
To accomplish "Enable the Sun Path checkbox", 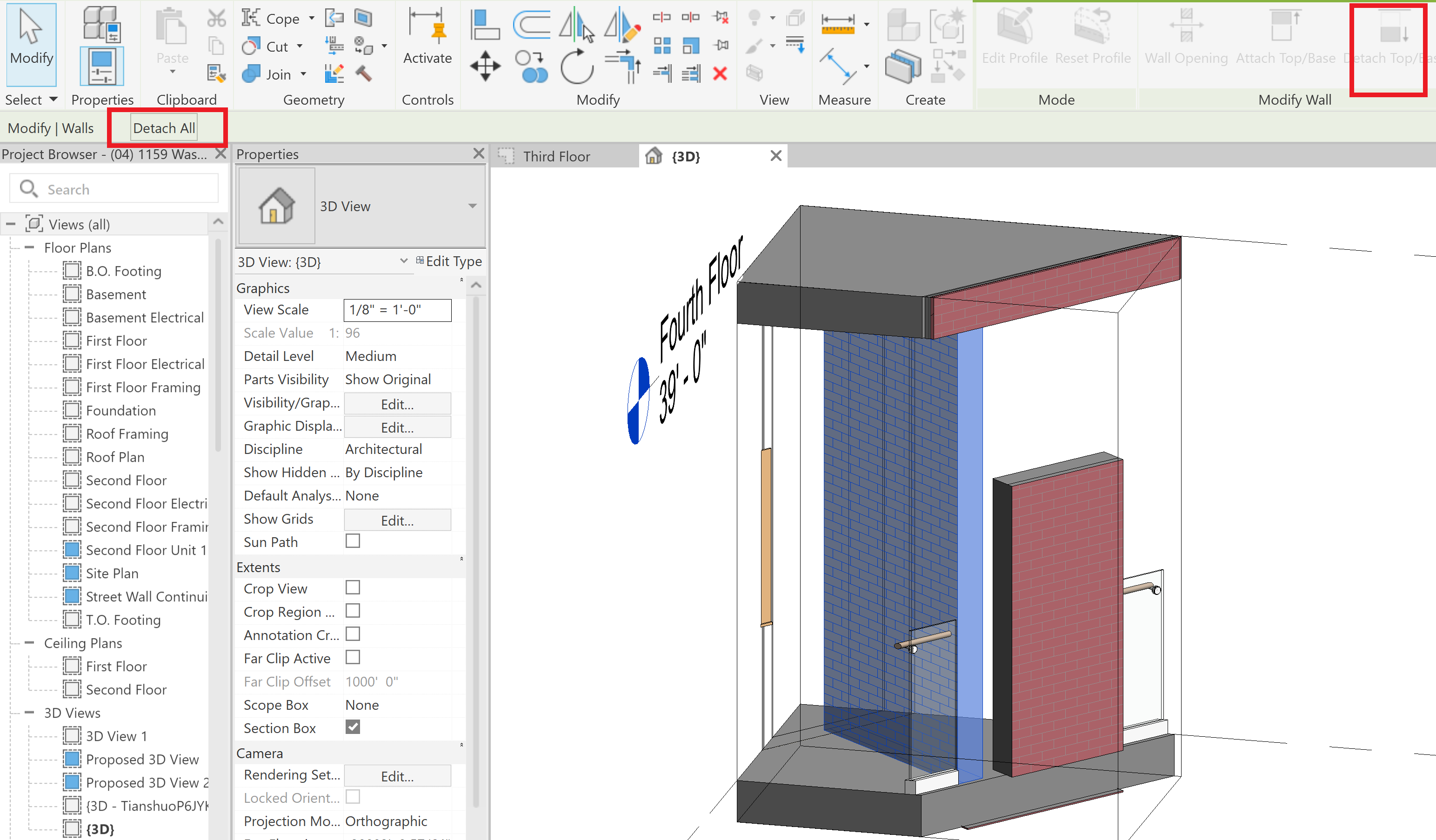I will tap(353, 541).
